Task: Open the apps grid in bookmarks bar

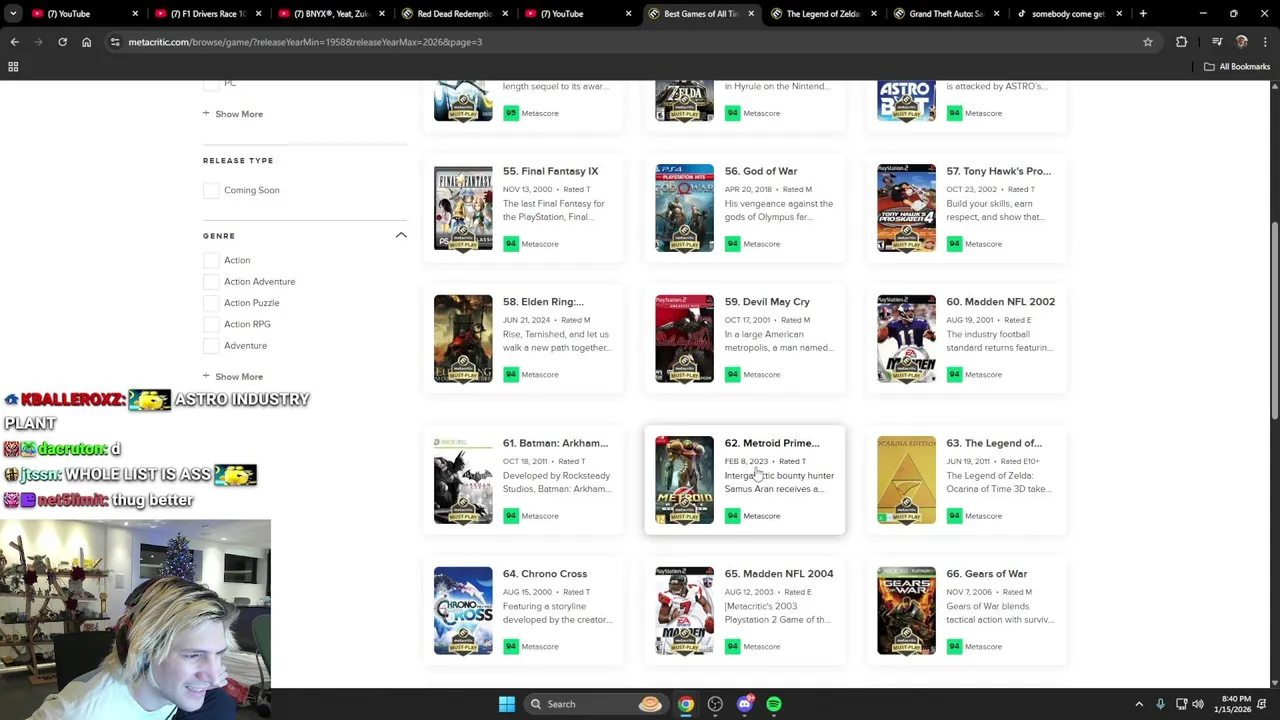Action: click(x=13, y=67)
